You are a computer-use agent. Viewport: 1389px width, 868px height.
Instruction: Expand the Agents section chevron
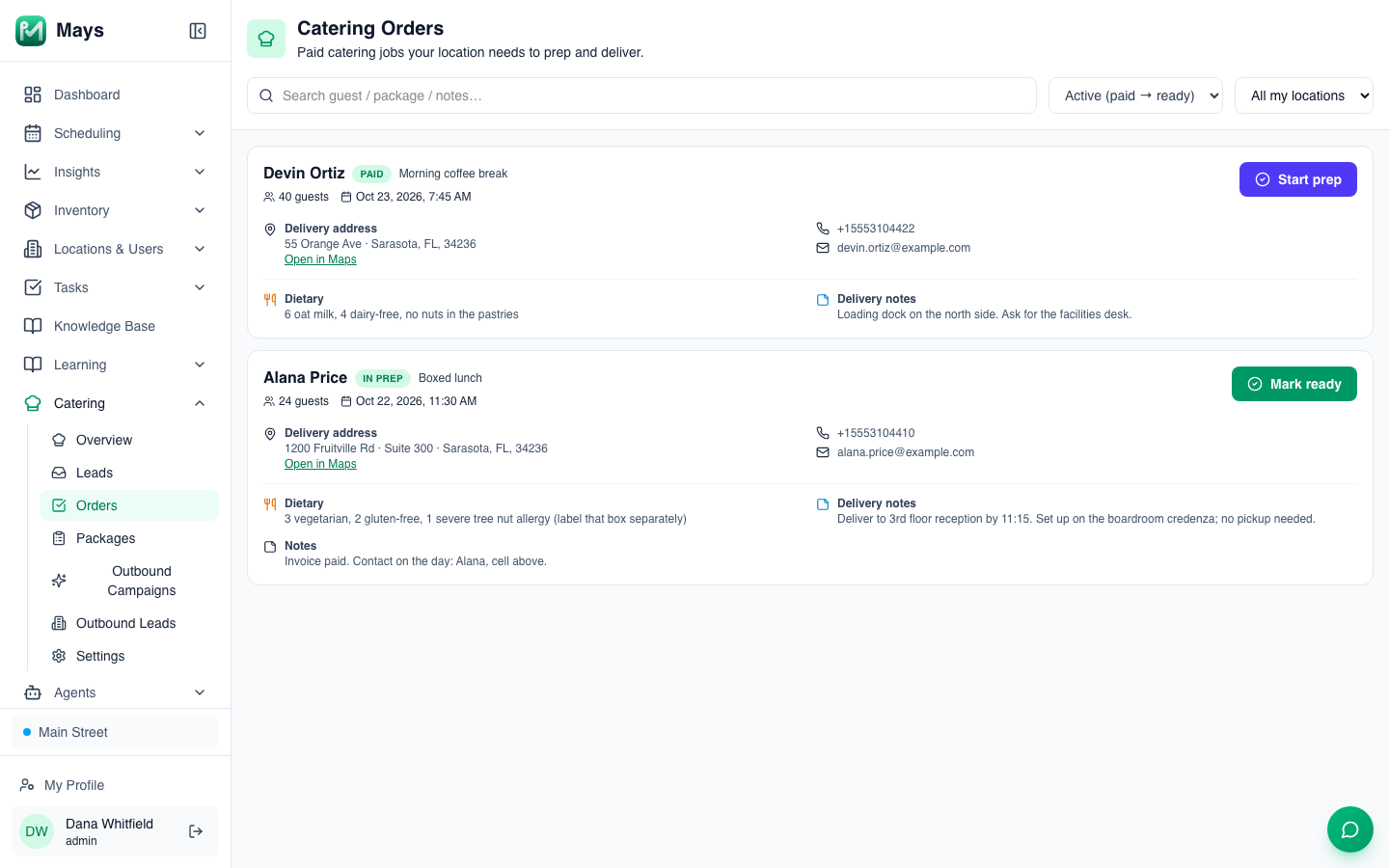200,692
